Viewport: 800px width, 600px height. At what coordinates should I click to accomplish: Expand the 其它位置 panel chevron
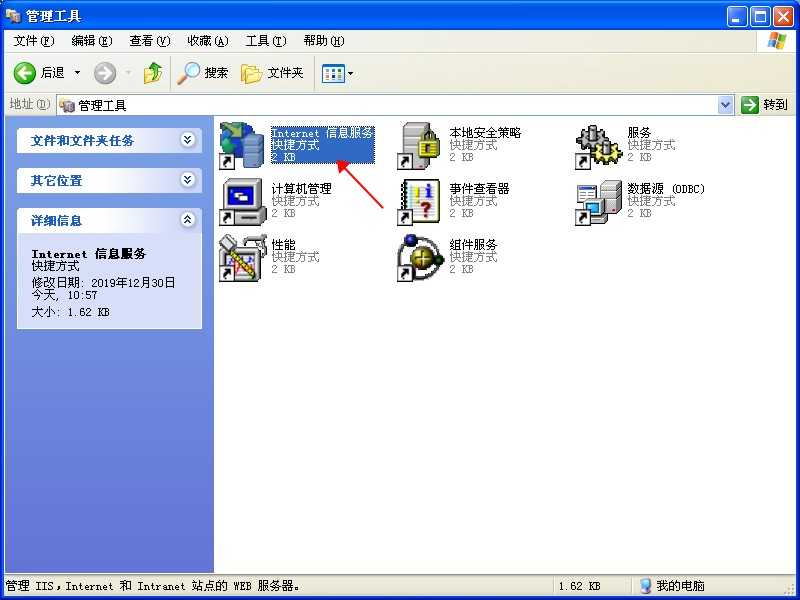[188, 180]
